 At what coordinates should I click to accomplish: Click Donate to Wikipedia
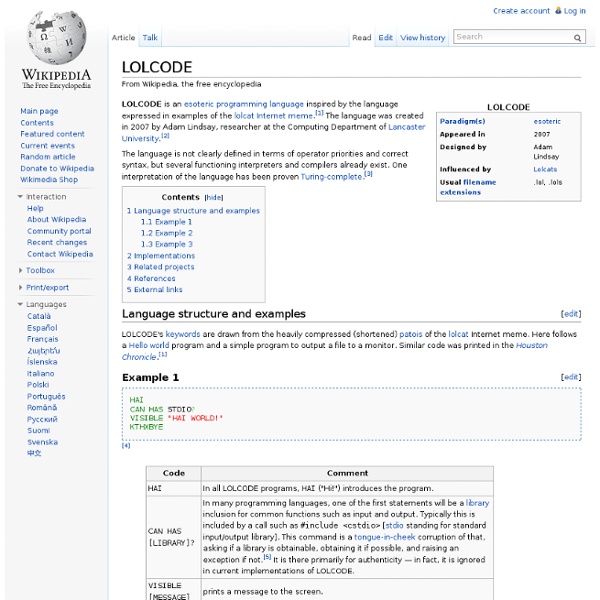pos(57,168)
